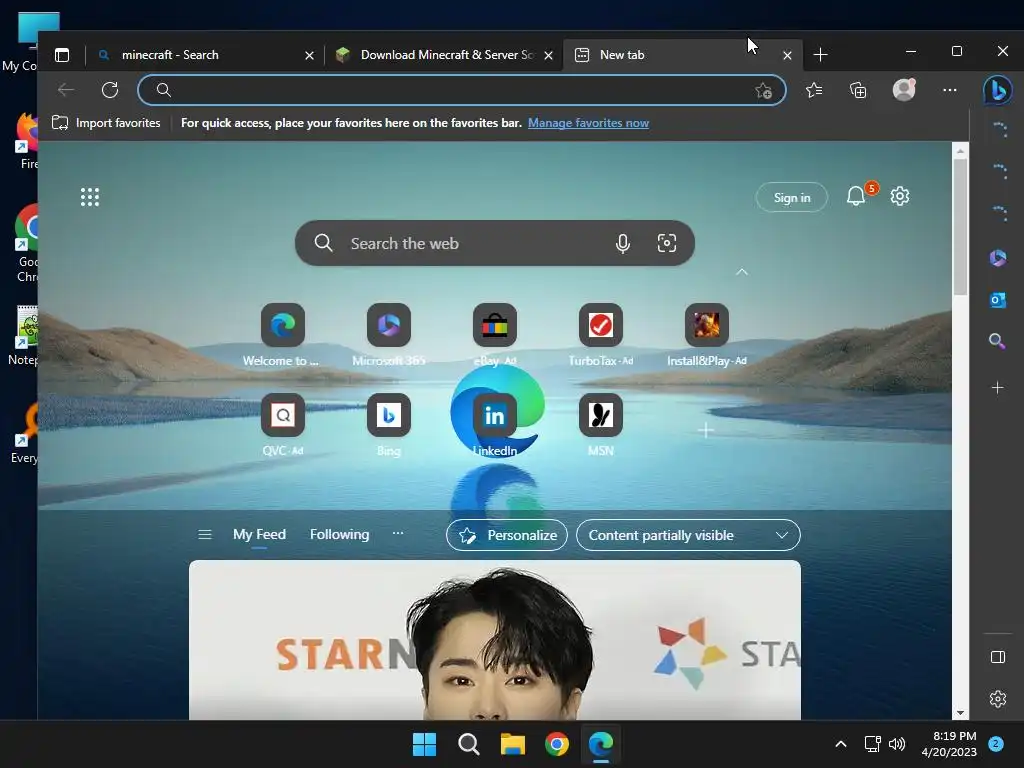Open Outlook in the sidebar

pos(997,300)
